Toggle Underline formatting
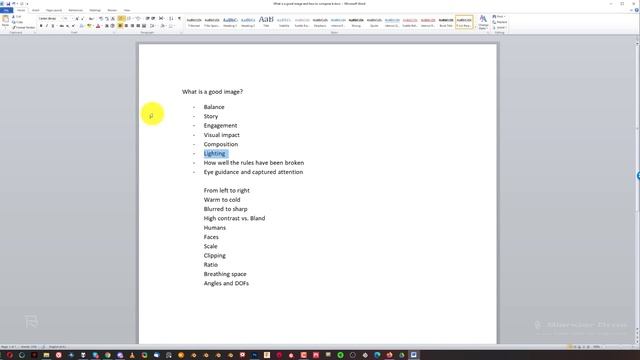Viewport: 640px width, 360px height. 53,26
